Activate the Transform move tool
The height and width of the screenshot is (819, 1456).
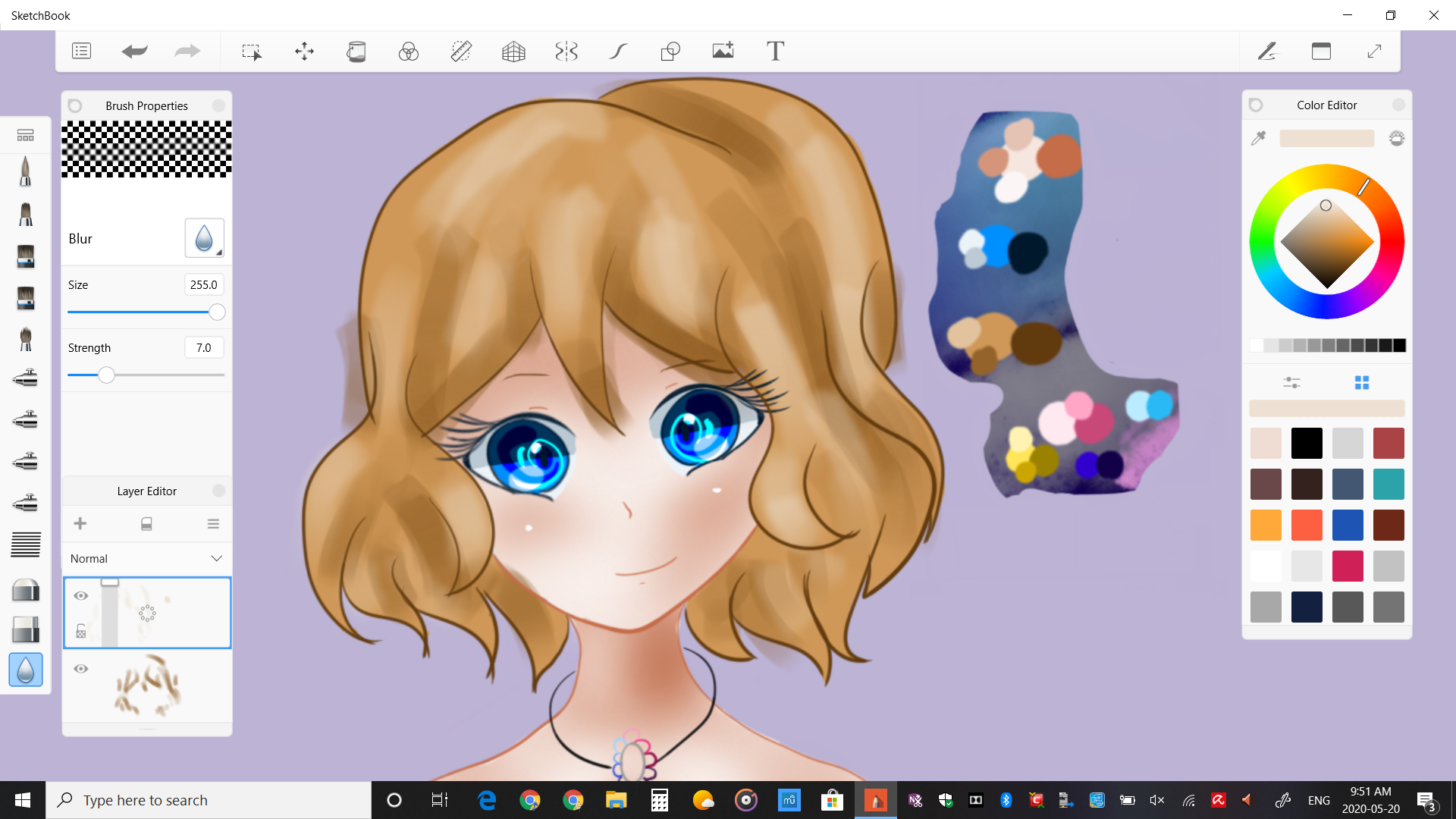[x=304, y=51]
